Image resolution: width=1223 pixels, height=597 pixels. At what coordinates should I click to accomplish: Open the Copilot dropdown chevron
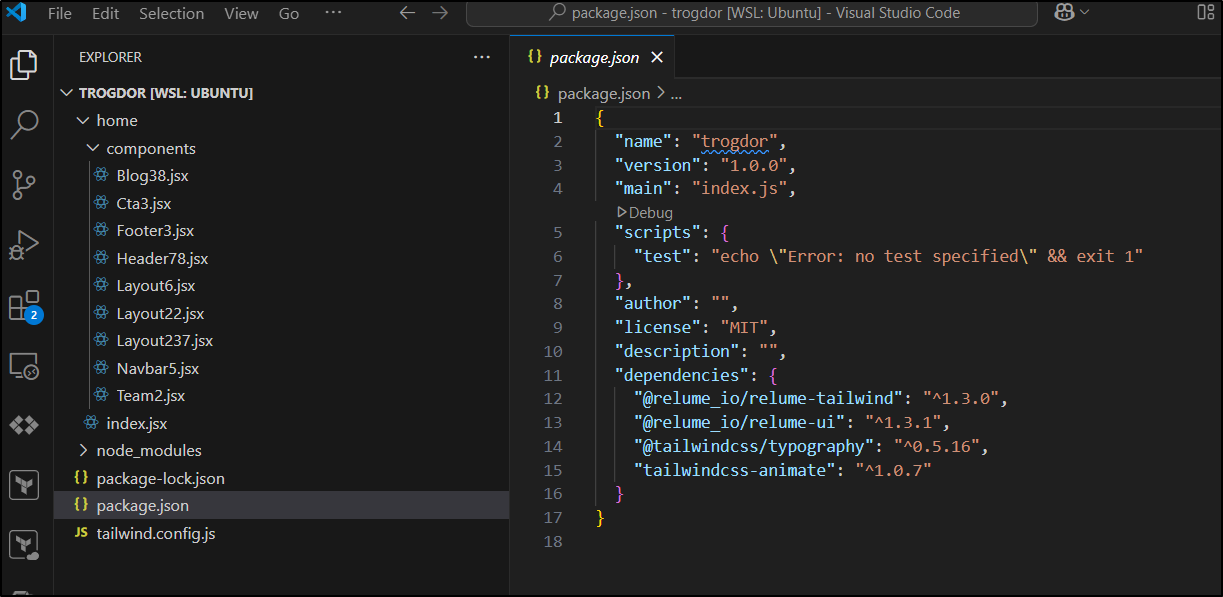pos(1084,13)
